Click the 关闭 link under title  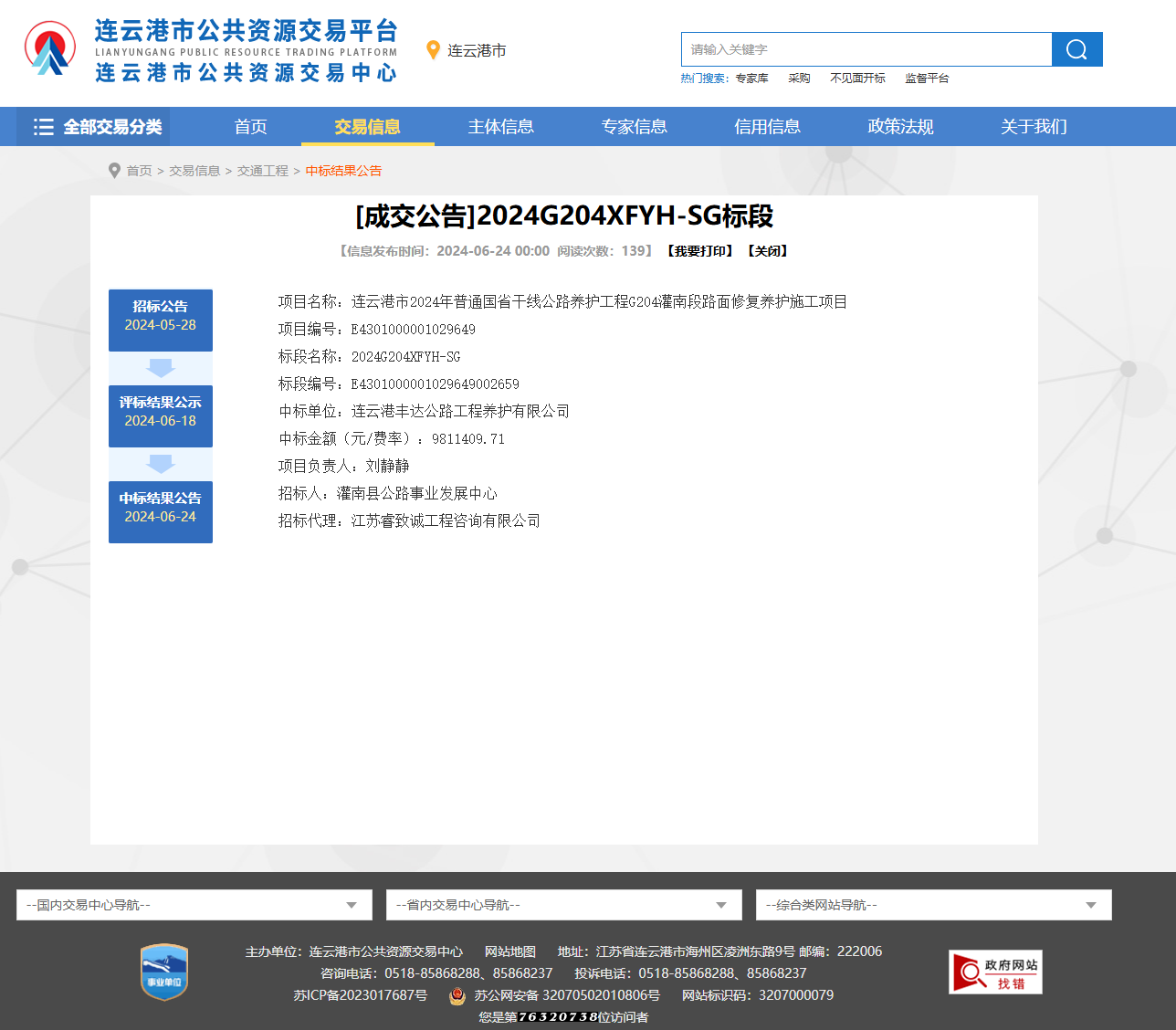click(x=767, y=251)
